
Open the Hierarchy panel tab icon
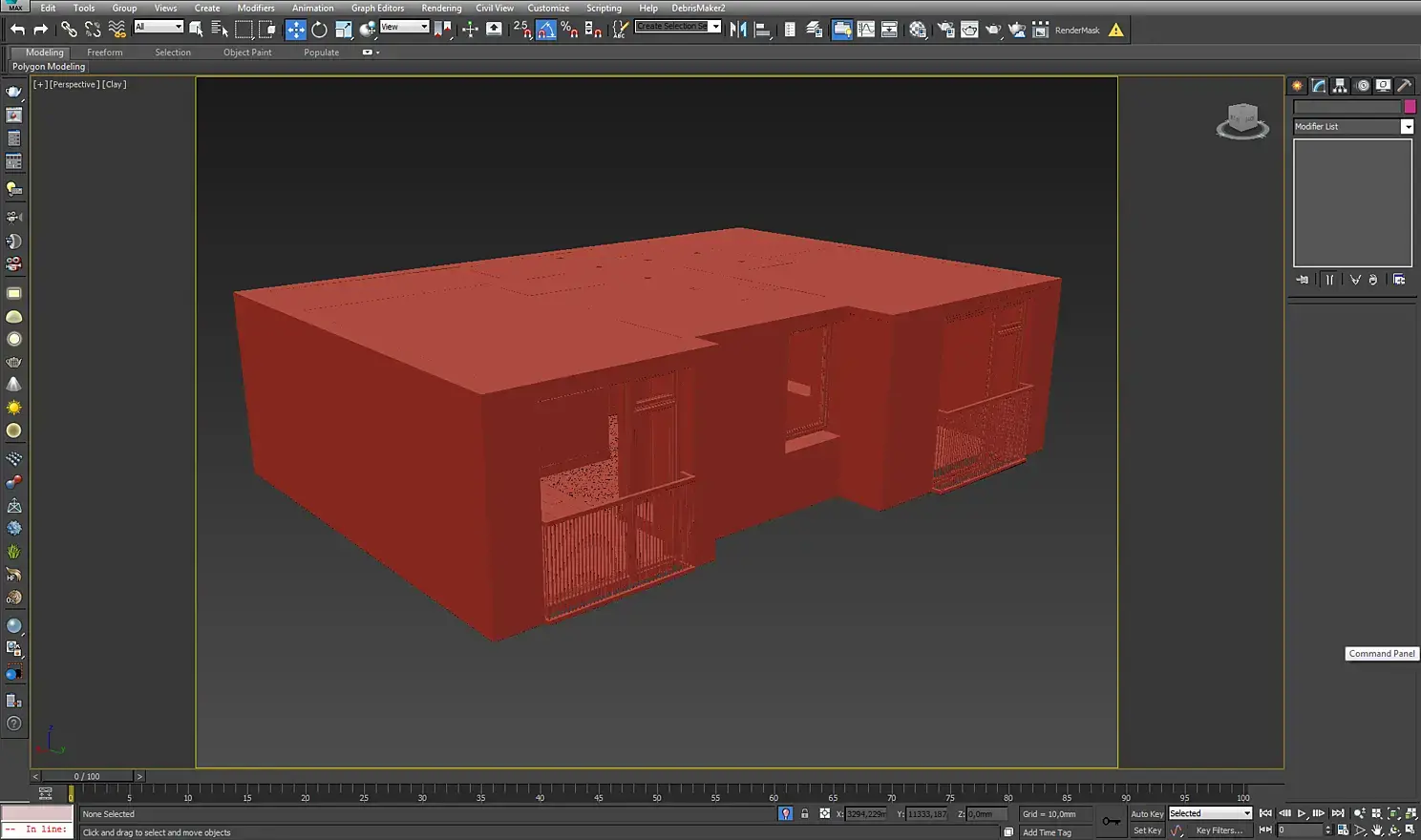(x=1340, y=86)
